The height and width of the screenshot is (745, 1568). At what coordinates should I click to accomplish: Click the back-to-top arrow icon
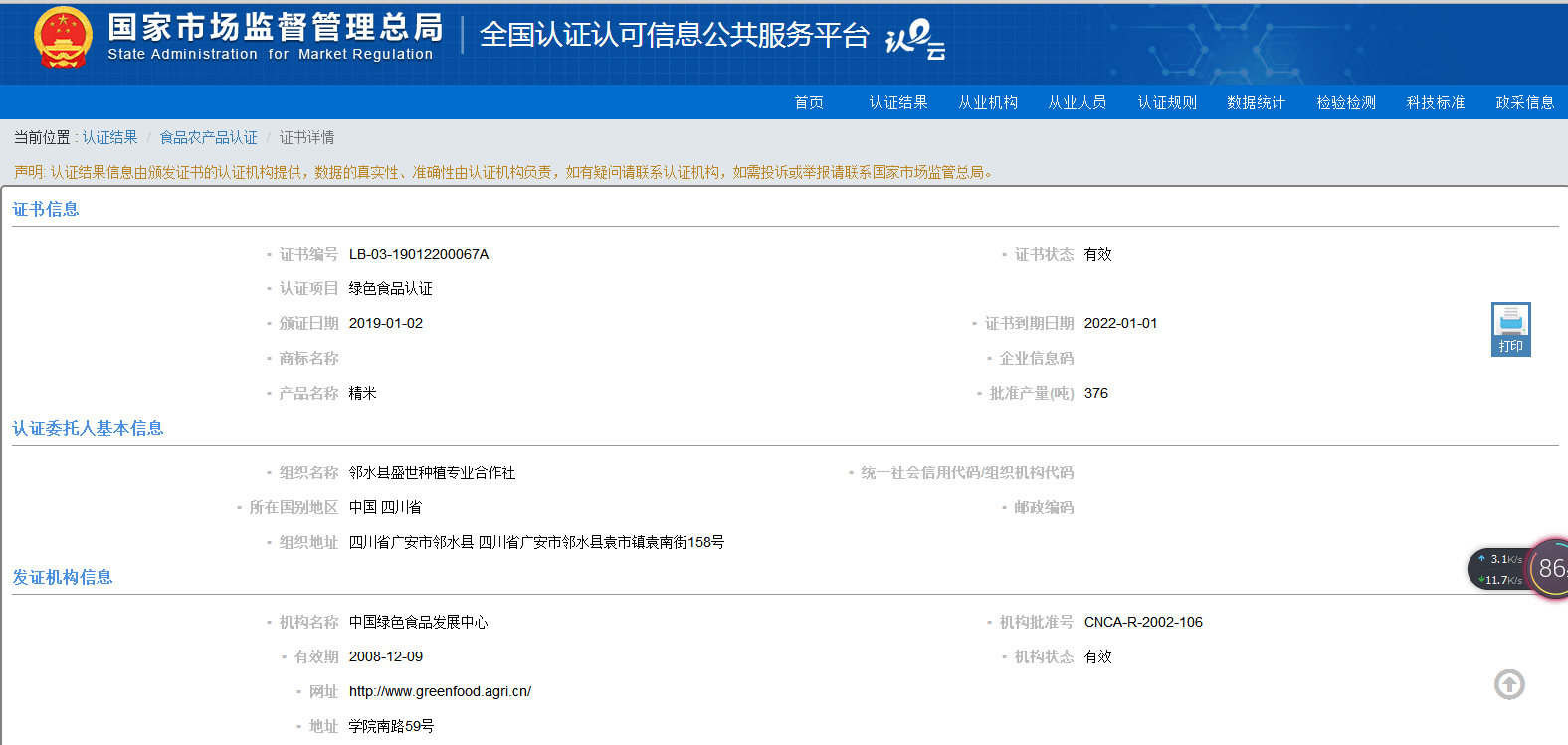pyautogui.click(x=1509, y=684)
